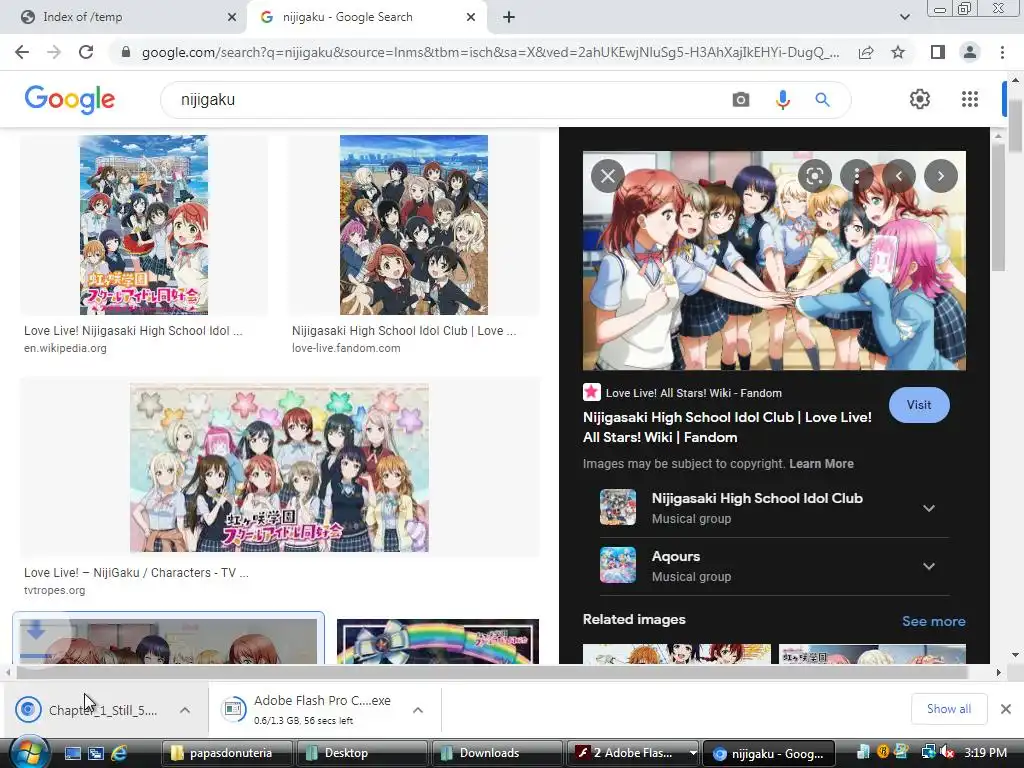Close the image preview panel

point(608,176)
